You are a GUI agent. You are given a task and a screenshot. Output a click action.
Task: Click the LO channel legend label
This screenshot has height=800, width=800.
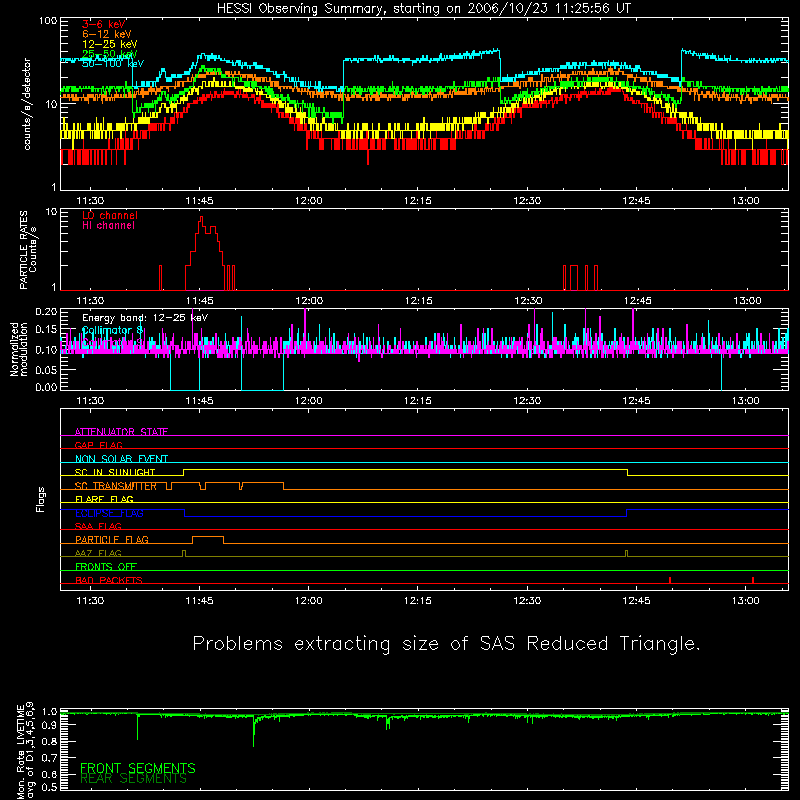pyautogui.click(x=110, y=215)
